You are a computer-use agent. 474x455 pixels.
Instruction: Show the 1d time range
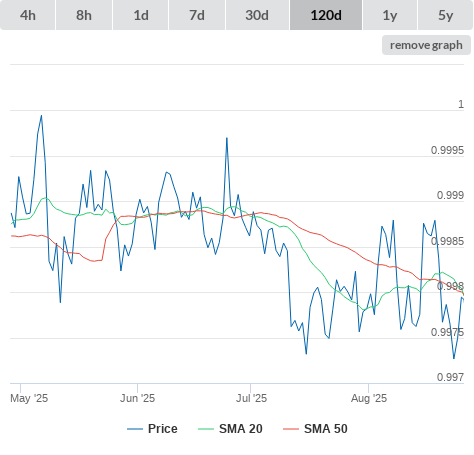(141, 15)
